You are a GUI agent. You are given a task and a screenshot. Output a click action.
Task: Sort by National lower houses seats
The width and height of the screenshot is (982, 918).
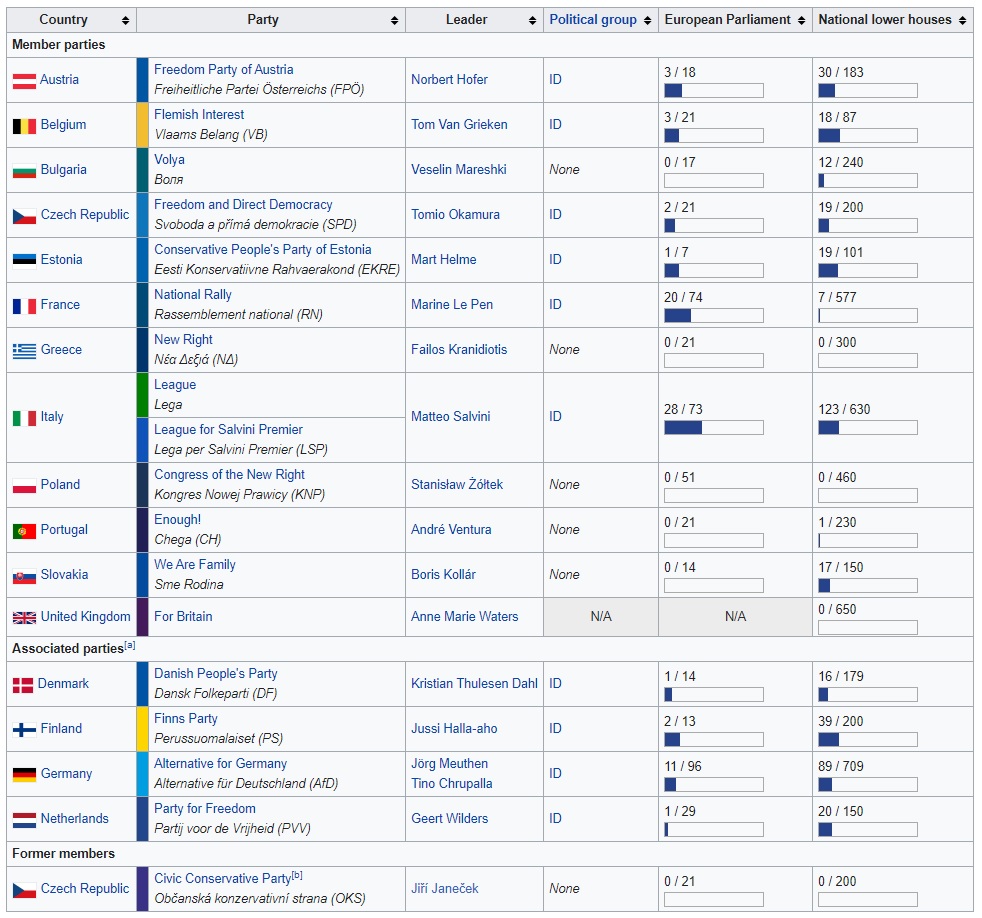pyautogui.click(x=963, y=21)
